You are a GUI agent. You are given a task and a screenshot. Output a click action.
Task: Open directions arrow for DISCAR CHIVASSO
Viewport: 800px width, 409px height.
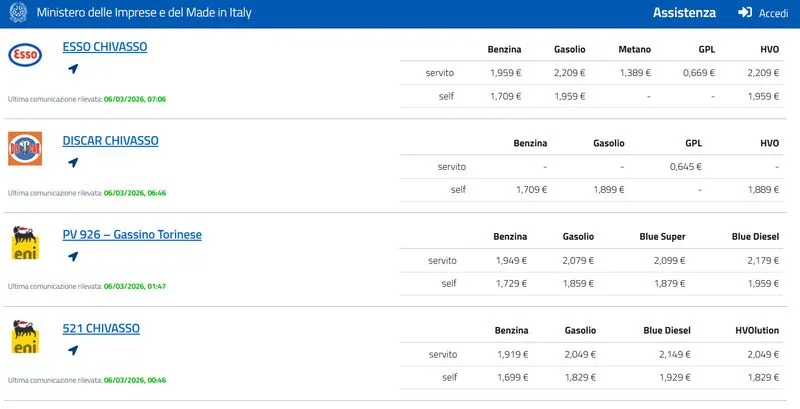[73, 163]
